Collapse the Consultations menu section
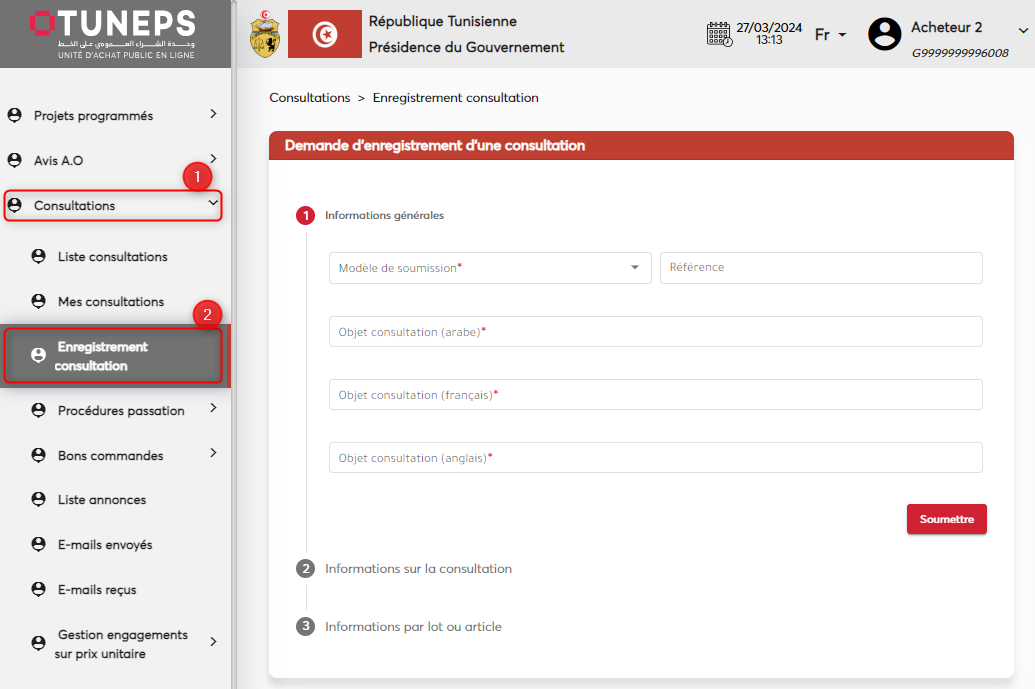This screenshot has width=1035, height=689. pos(212,205)
